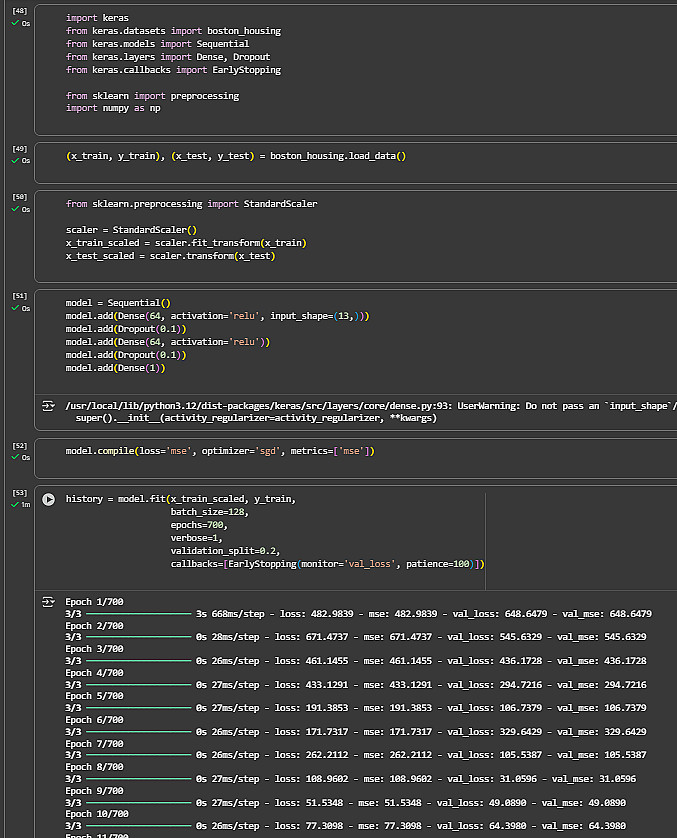Click the Epoch 1/700 progress bar

click(x=137, y=614)
